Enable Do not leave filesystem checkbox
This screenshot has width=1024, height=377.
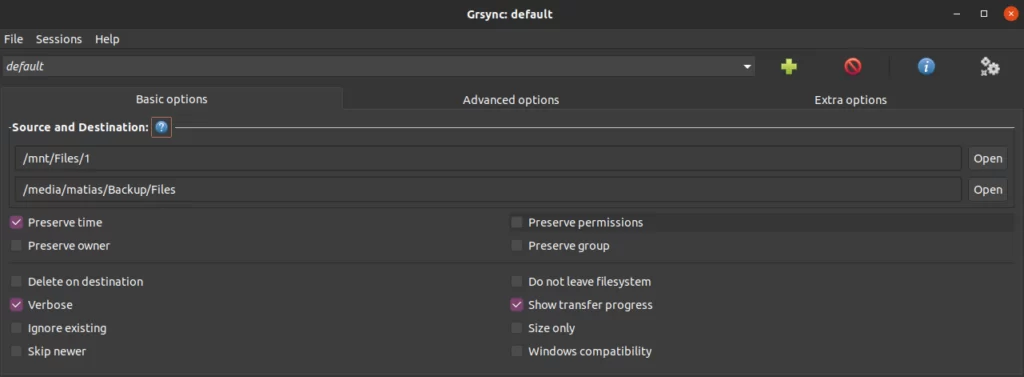pyautogui.click(x=517, y=282)
